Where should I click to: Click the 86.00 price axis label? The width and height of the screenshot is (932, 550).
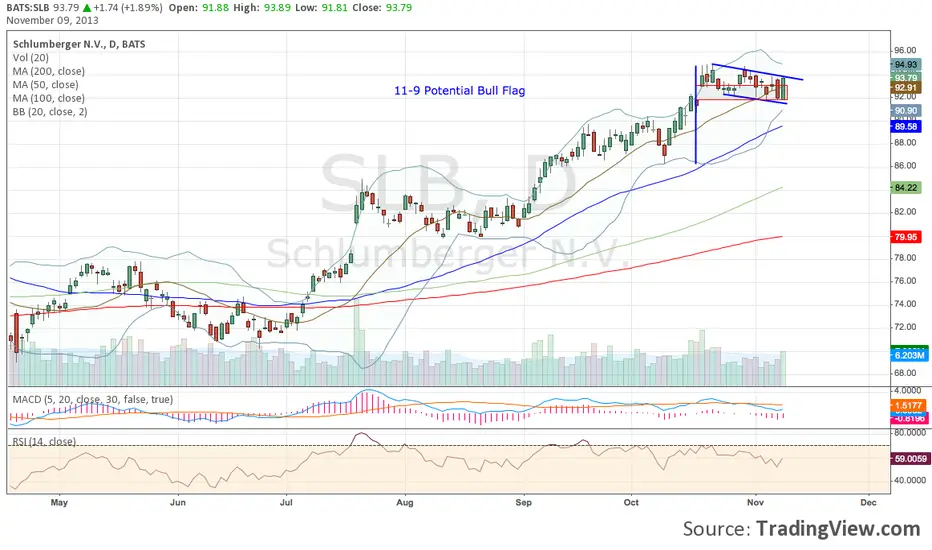pyautogui.click(x=905, y=165)
